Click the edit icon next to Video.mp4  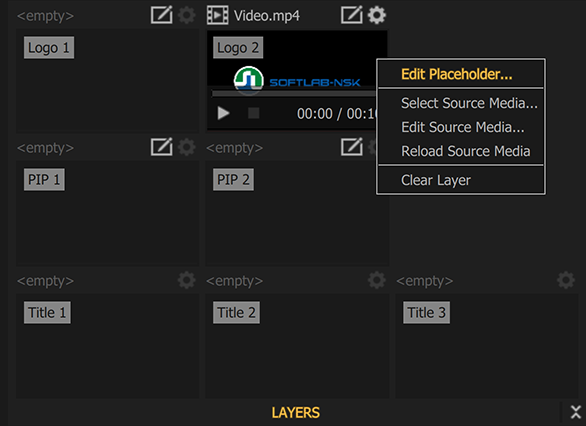pyautogui.click(x=352, y=15)
